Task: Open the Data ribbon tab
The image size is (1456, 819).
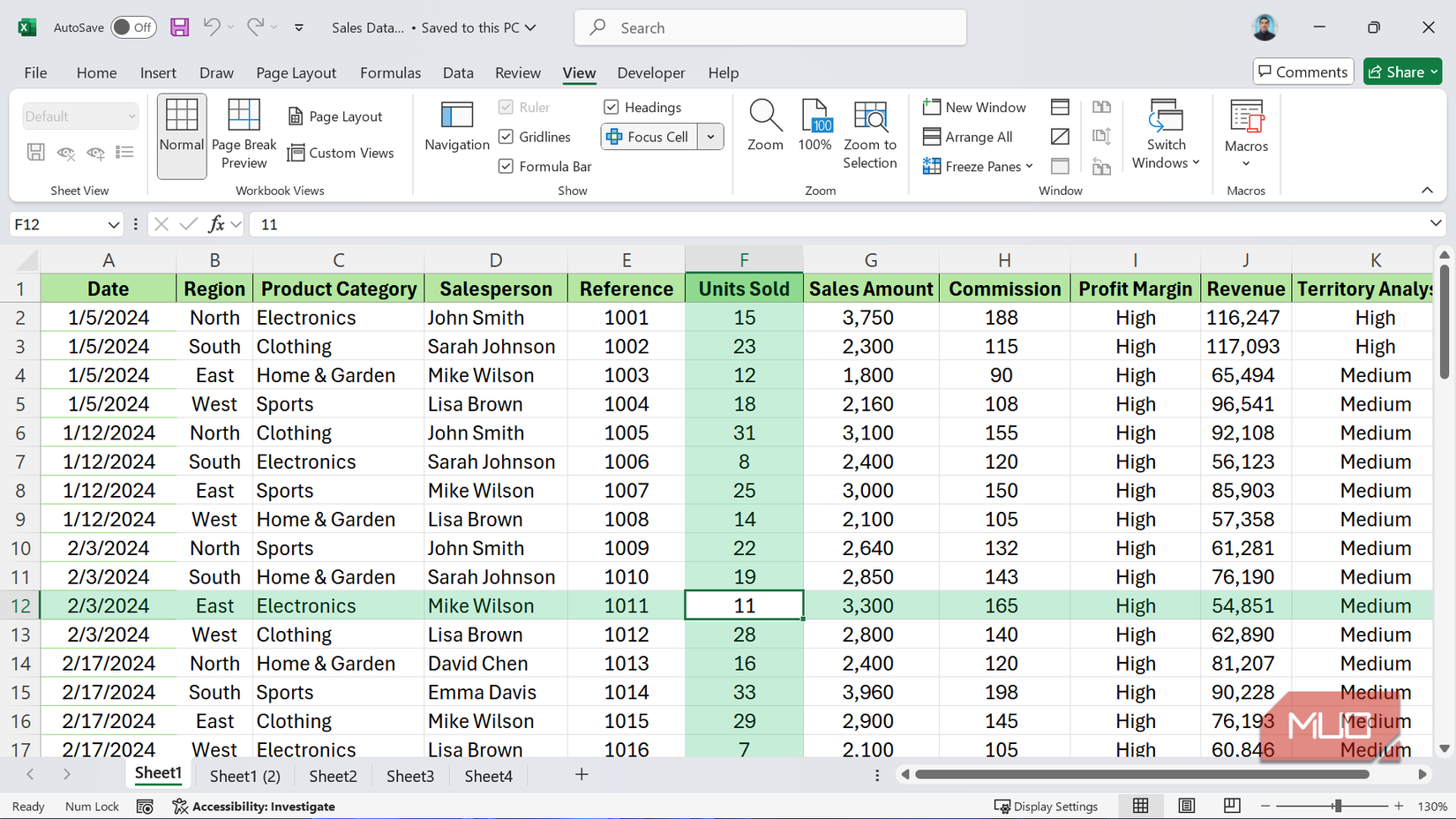Action: tap(458, 72)
